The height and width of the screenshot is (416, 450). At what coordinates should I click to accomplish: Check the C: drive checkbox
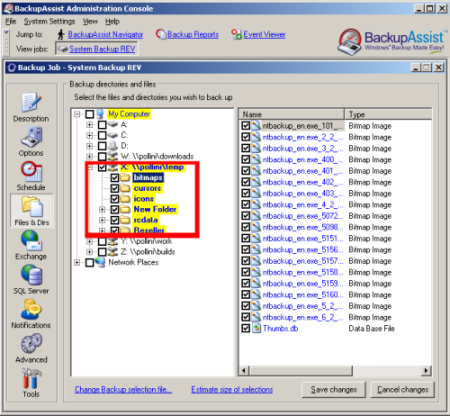coord(102,135)
